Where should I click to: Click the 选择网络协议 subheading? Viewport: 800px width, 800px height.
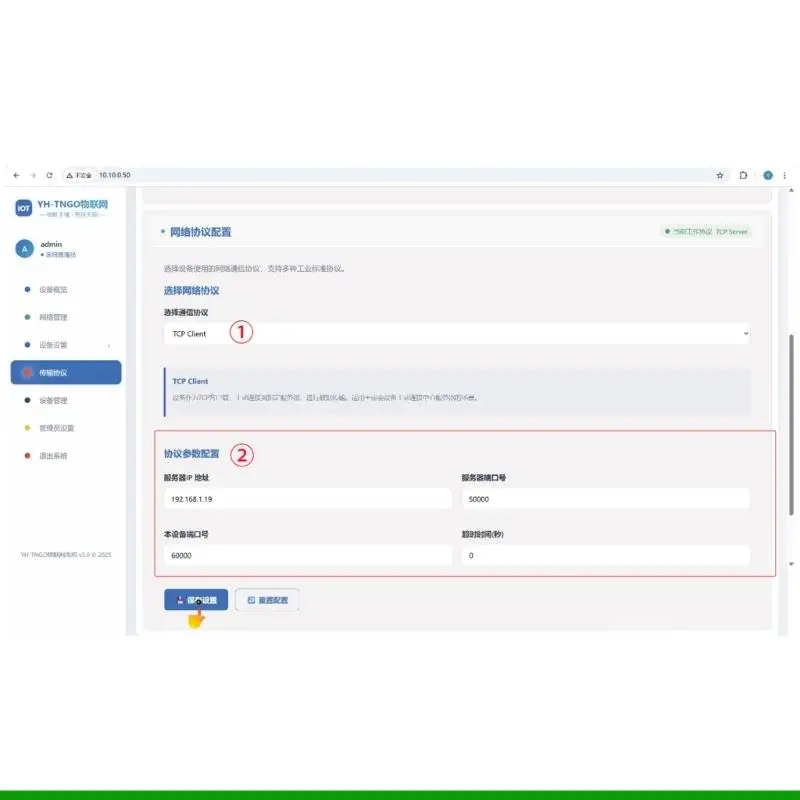[x=191, y=291]
